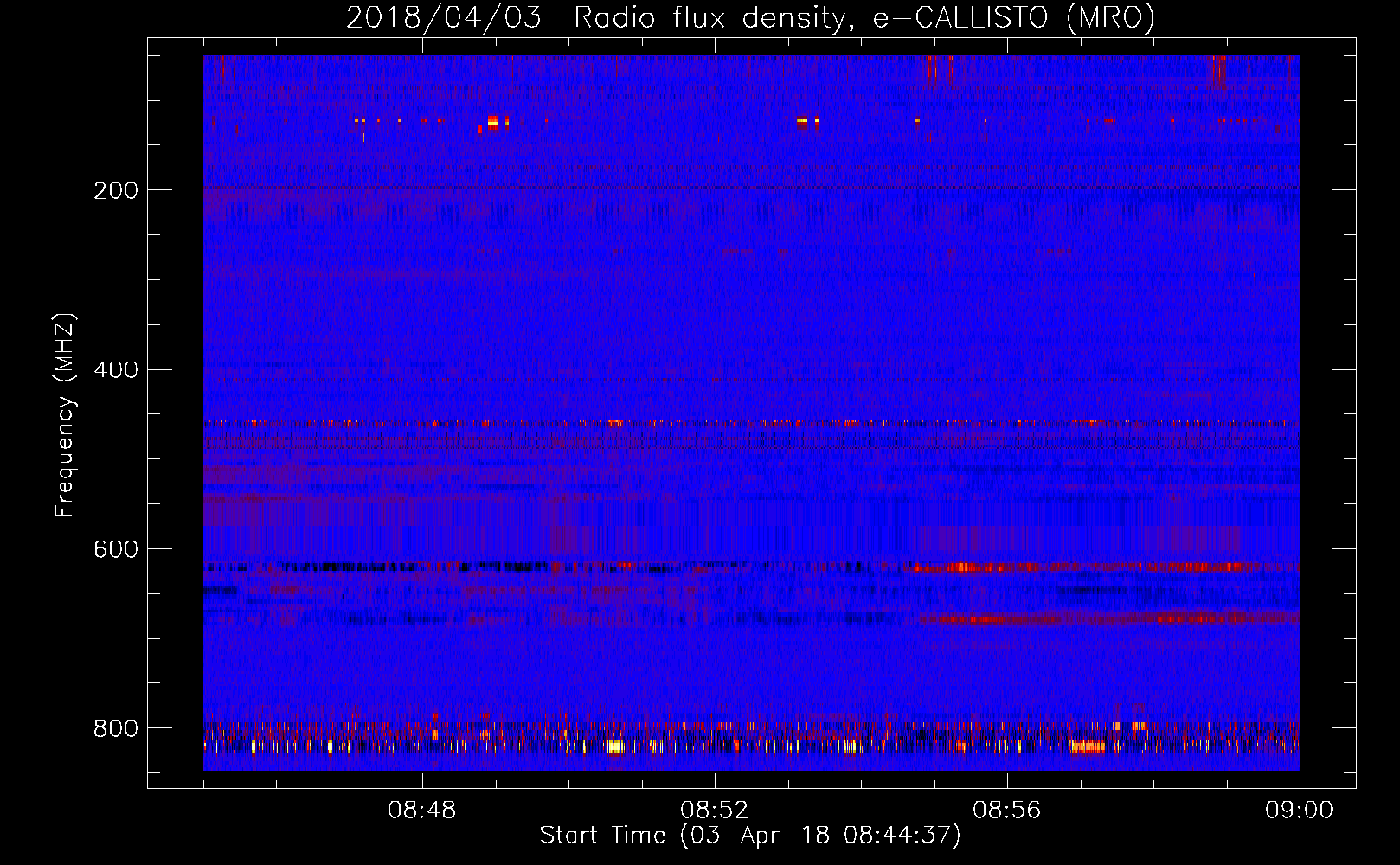
Task: Click the 400 frequency tick label
Action: pyautogui.click(x=116, y=370)
